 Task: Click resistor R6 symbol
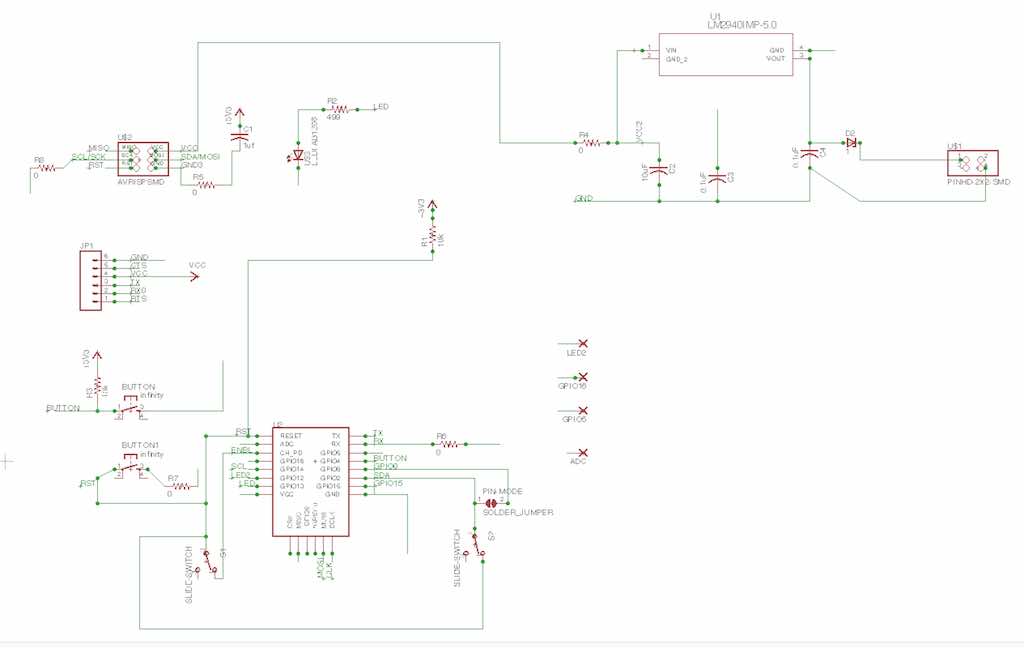pos(449,444)
